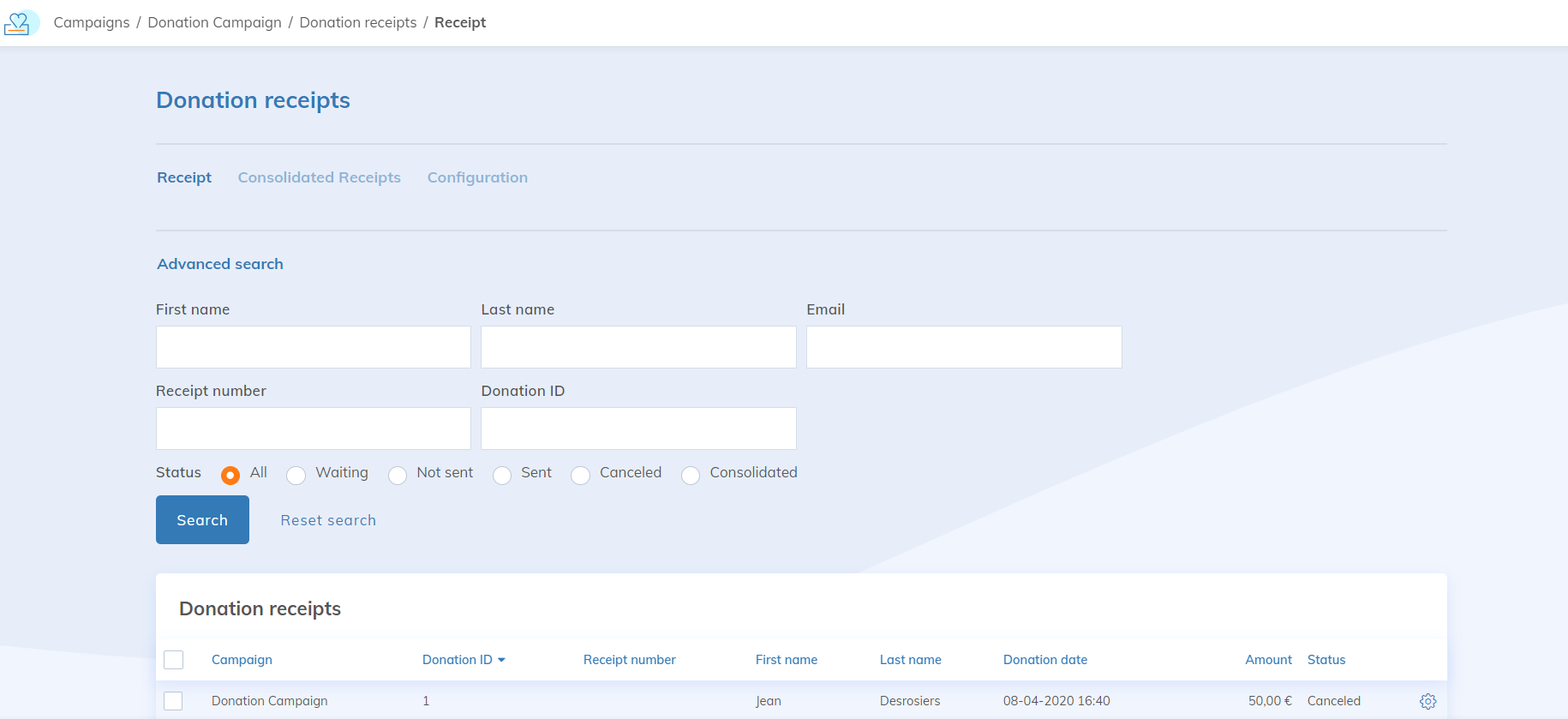This screenshot has width=1568, height=719.
Task: Filter receipts by Sent status
Action: click(502, 475)
